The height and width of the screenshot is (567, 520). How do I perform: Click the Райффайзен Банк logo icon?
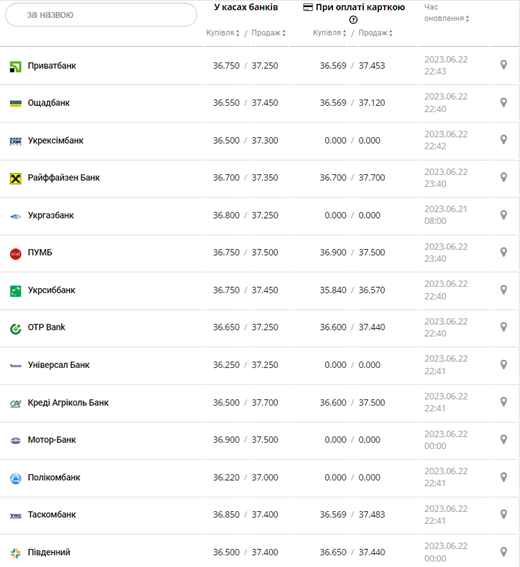click(15, 178)
